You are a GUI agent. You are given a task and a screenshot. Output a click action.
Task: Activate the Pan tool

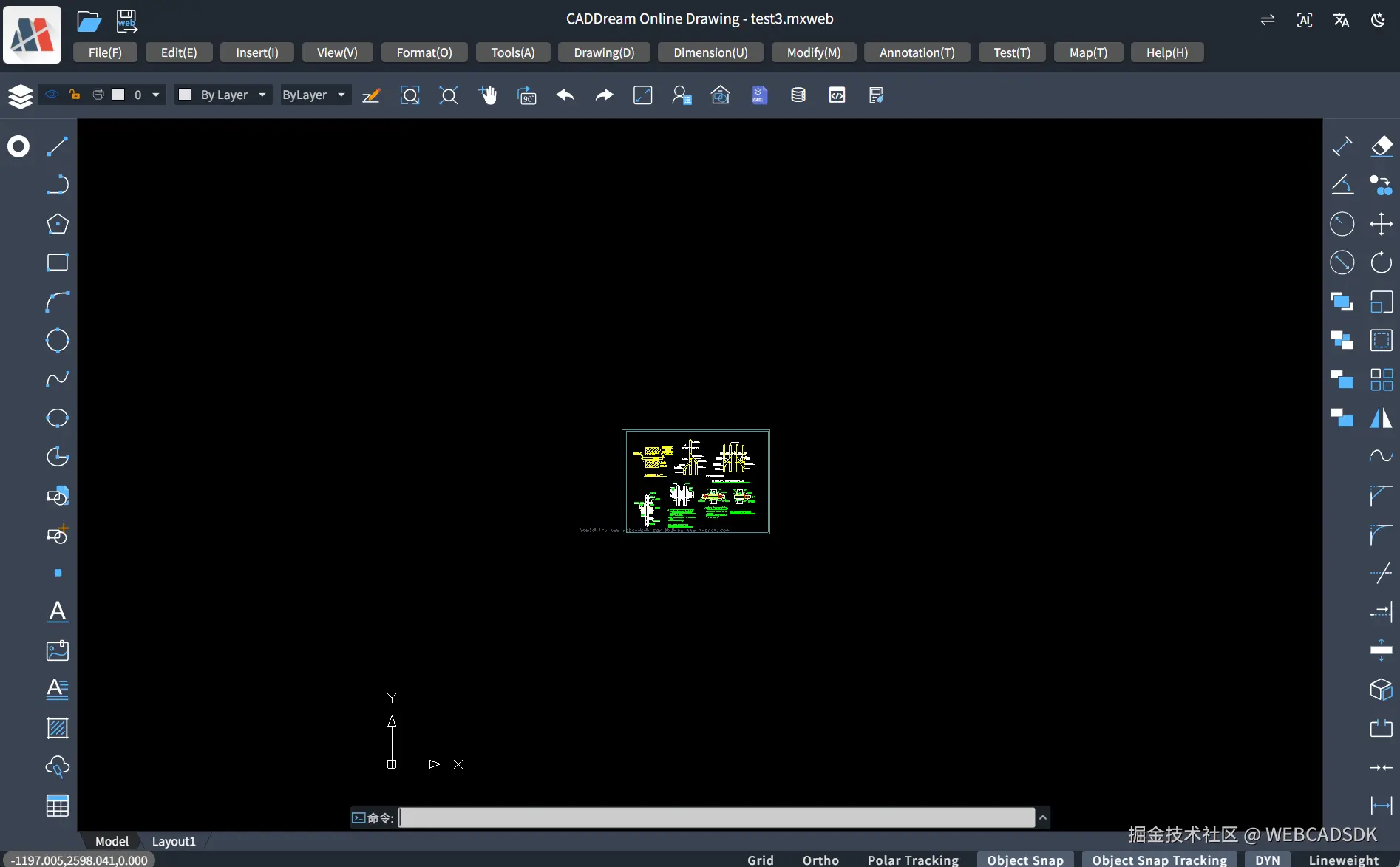[489, 95]
